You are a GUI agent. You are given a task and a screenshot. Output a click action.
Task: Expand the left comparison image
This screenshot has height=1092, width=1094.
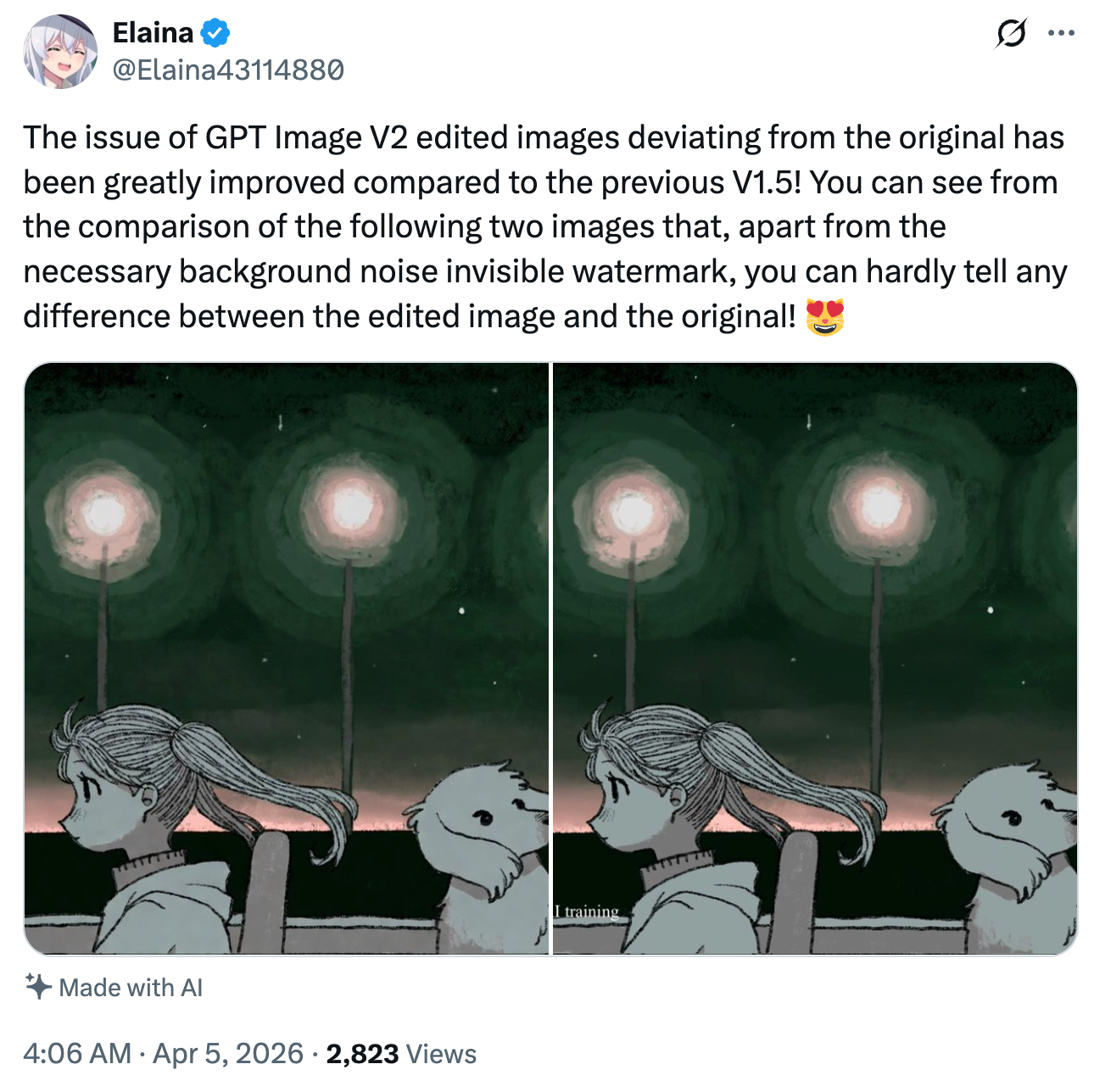click(287, 660)
